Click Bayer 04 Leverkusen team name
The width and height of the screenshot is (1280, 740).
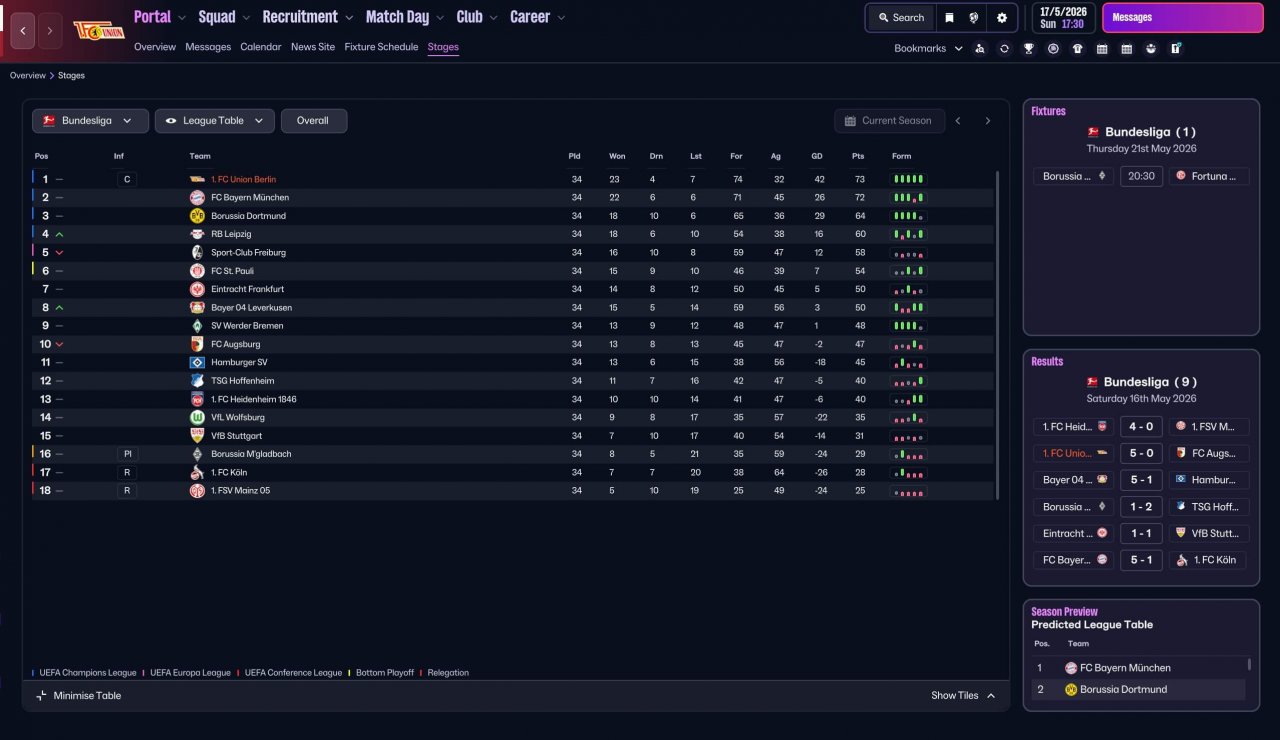coord(252,308)
